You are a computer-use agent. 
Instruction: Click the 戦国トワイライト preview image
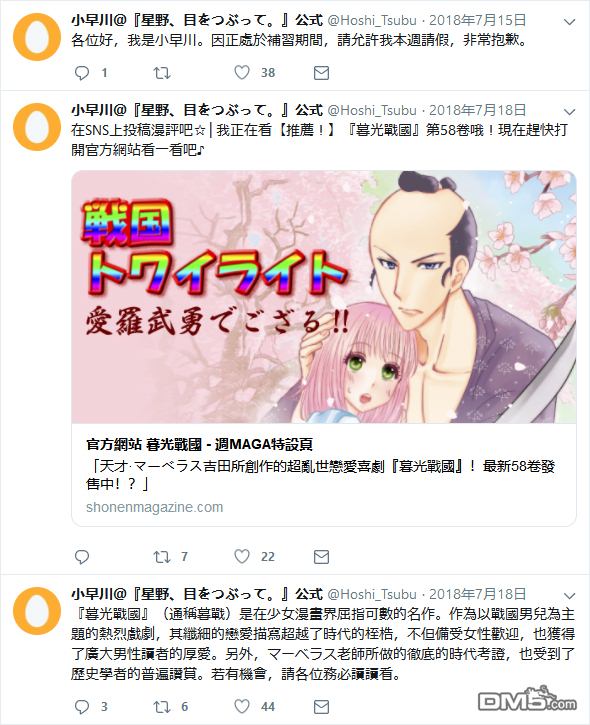coord(324,296)
